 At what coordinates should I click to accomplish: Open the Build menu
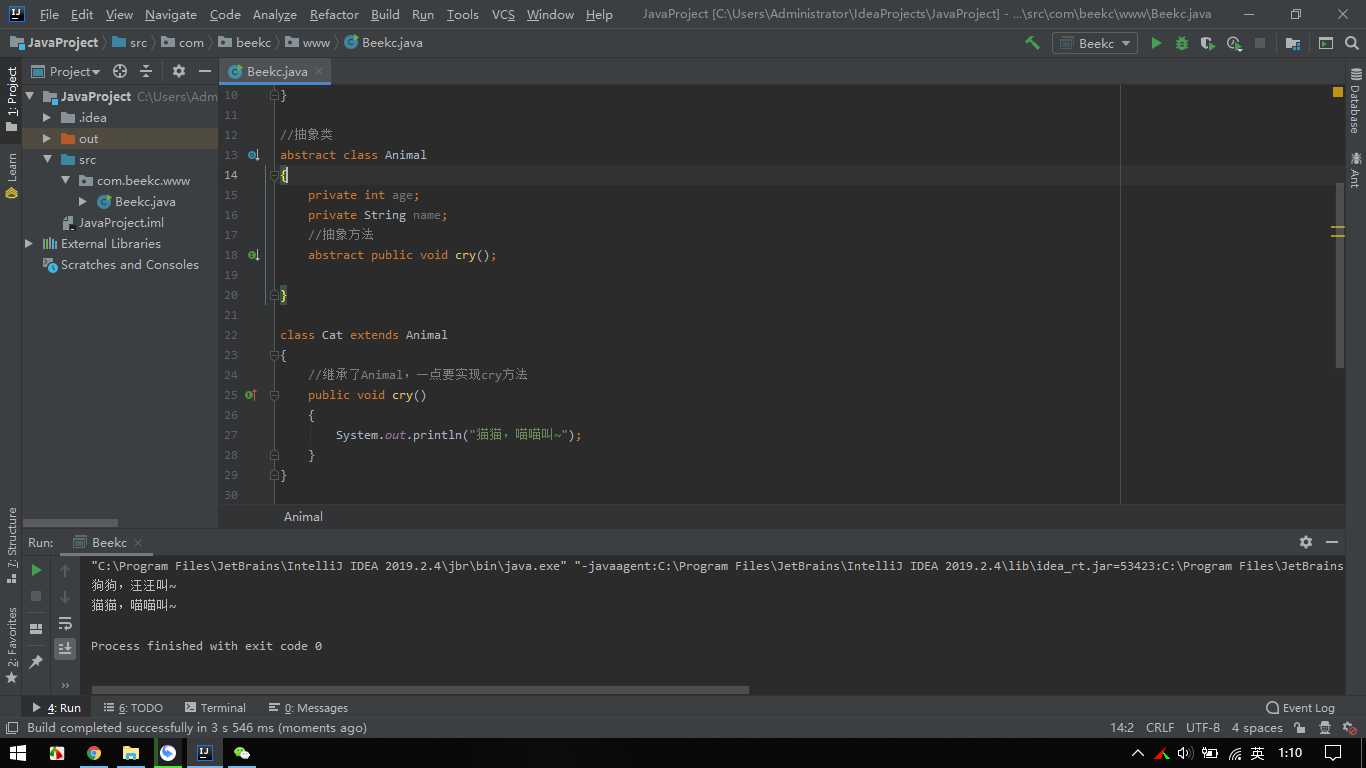pyautogui.click(x=385, y=14)
